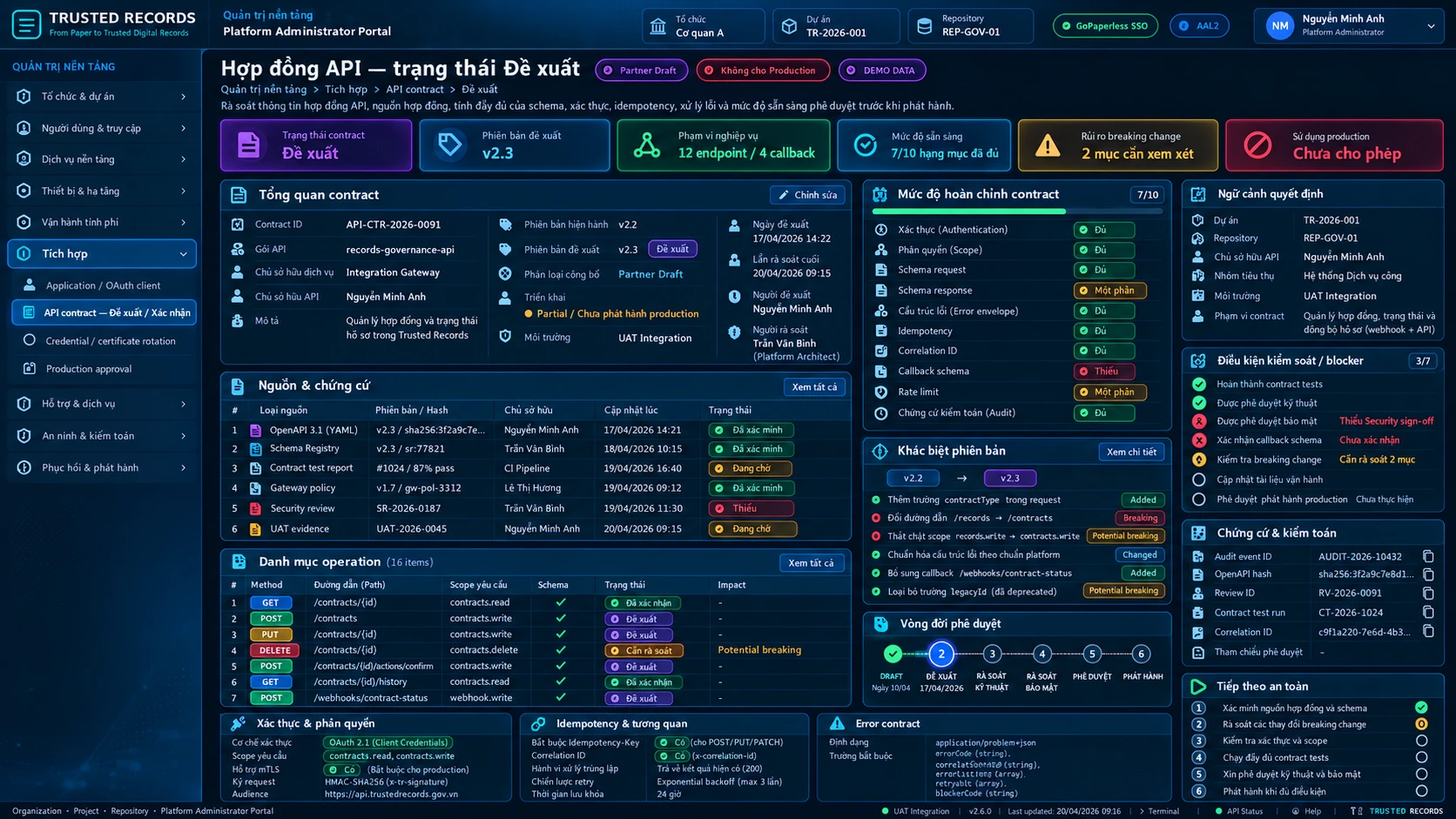Viewport: 1456px width, 819px height.
Task: Expand Tổ chức & dự án sidebar section
Action: 102,97
